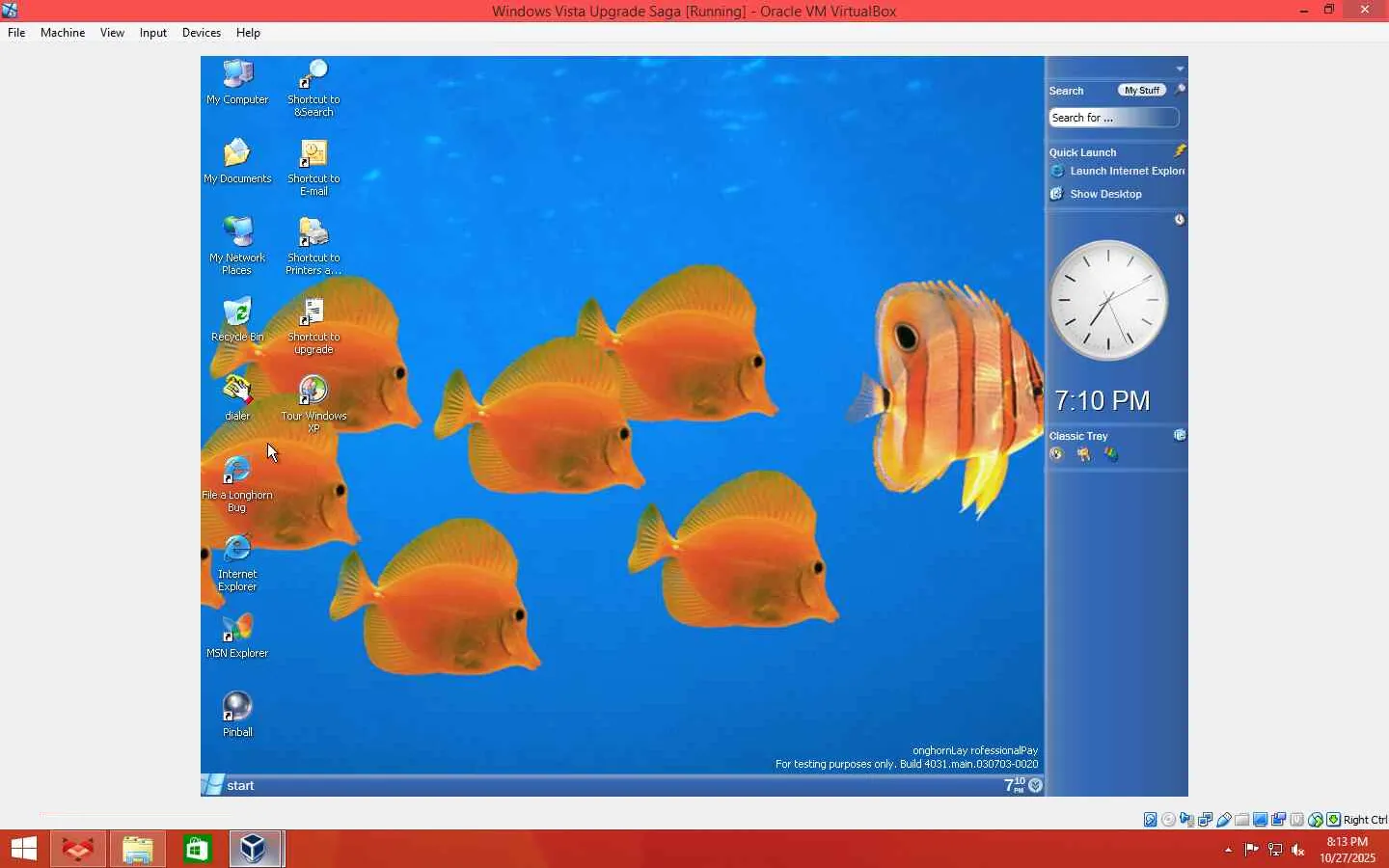Click the pin icon next to My Stuff
Viewport: 1389px width, 868px height.
pyautogui.click(x=1179, y=90)
